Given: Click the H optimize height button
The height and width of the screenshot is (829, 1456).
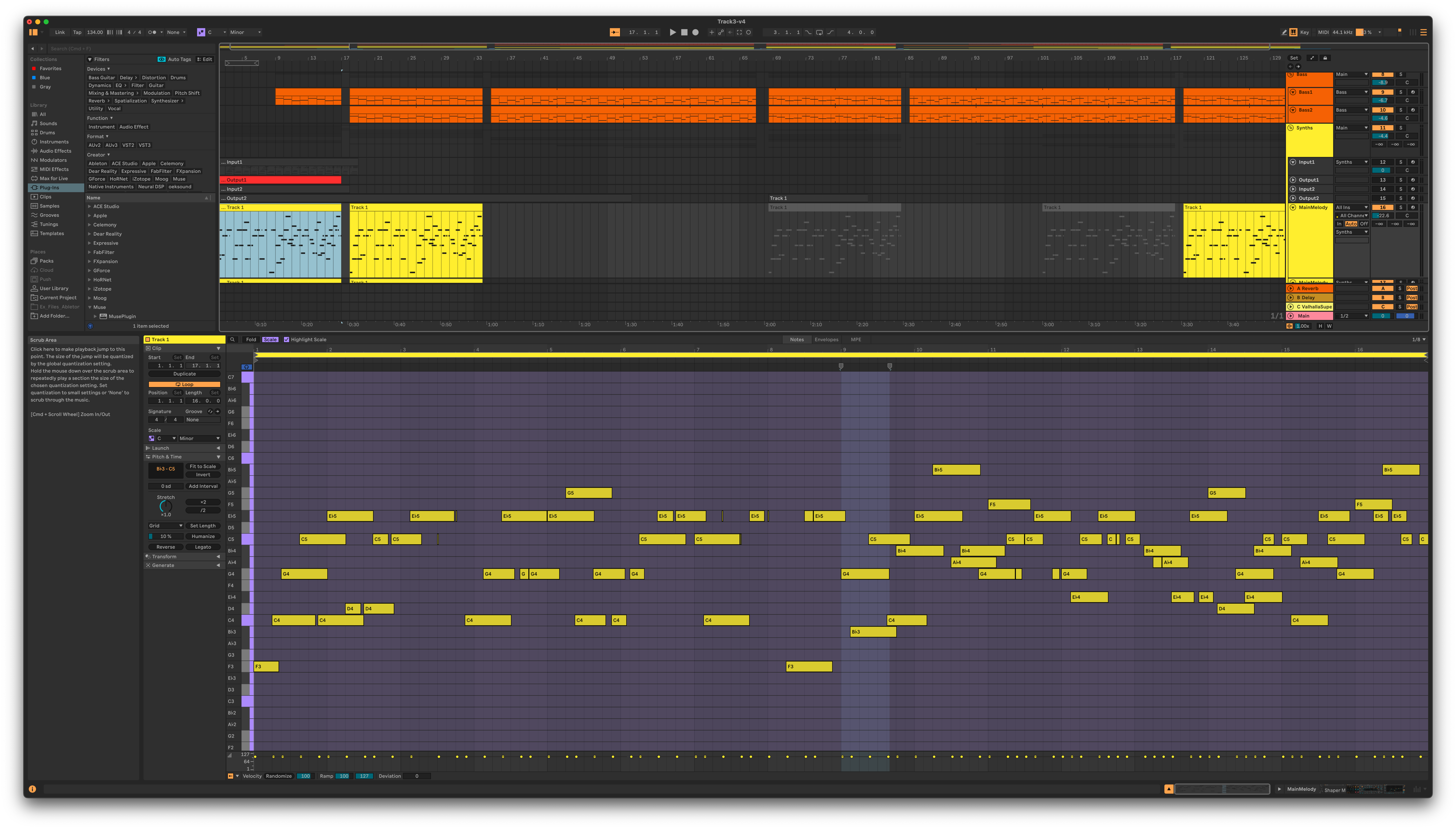Looking at the screenshot, I should 1321,326.
